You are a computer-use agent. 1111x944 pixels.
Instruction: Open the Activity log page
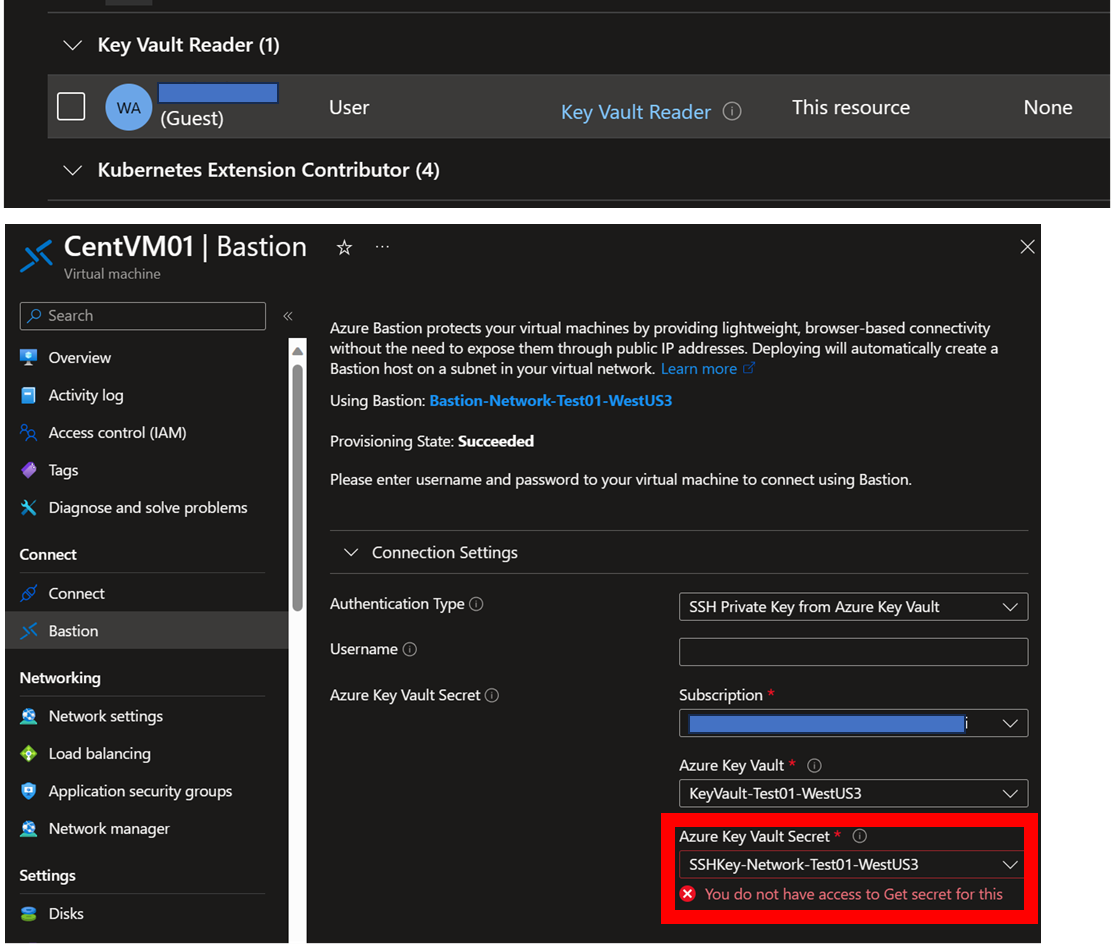(86, 395)
